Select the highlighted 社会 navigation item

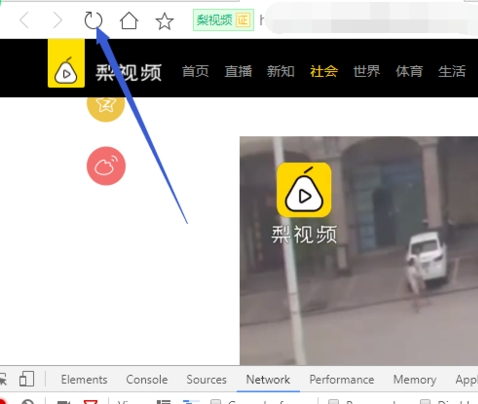pos(324,71)
